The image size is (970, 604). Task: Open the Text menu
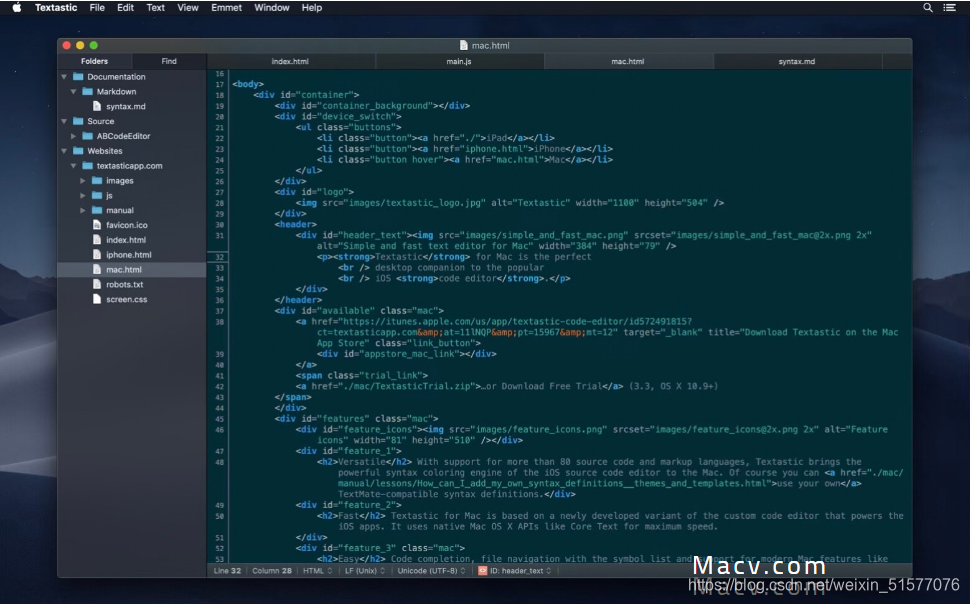click(155, 7)
